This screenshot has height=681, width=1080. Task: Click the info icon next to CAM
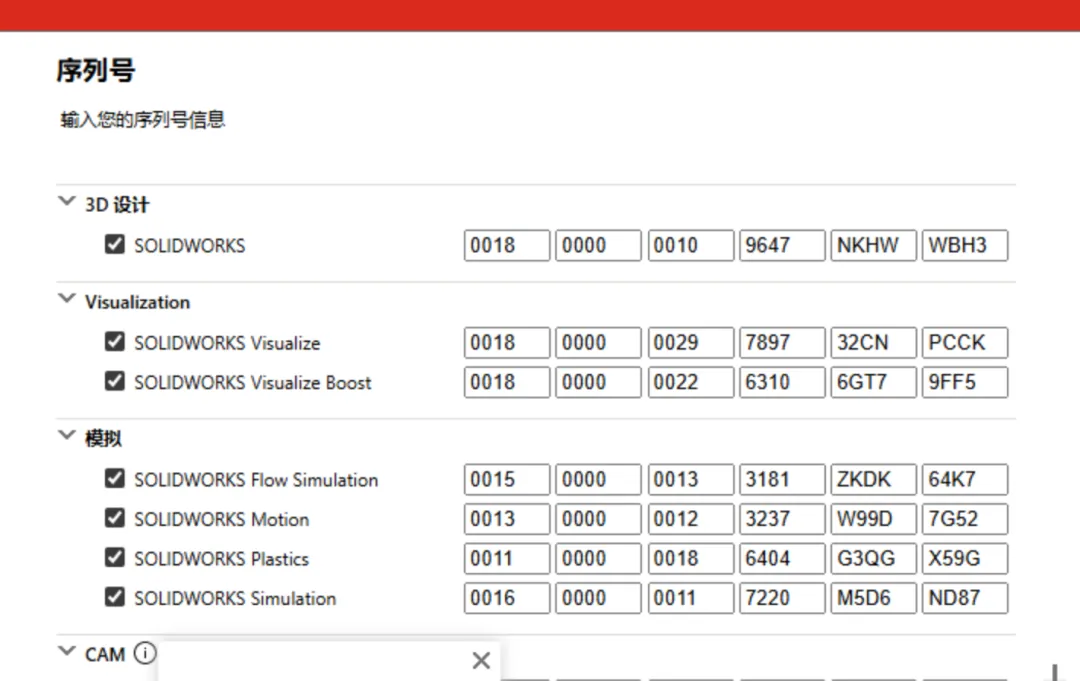pyautogui.click(x=145, y=653)
